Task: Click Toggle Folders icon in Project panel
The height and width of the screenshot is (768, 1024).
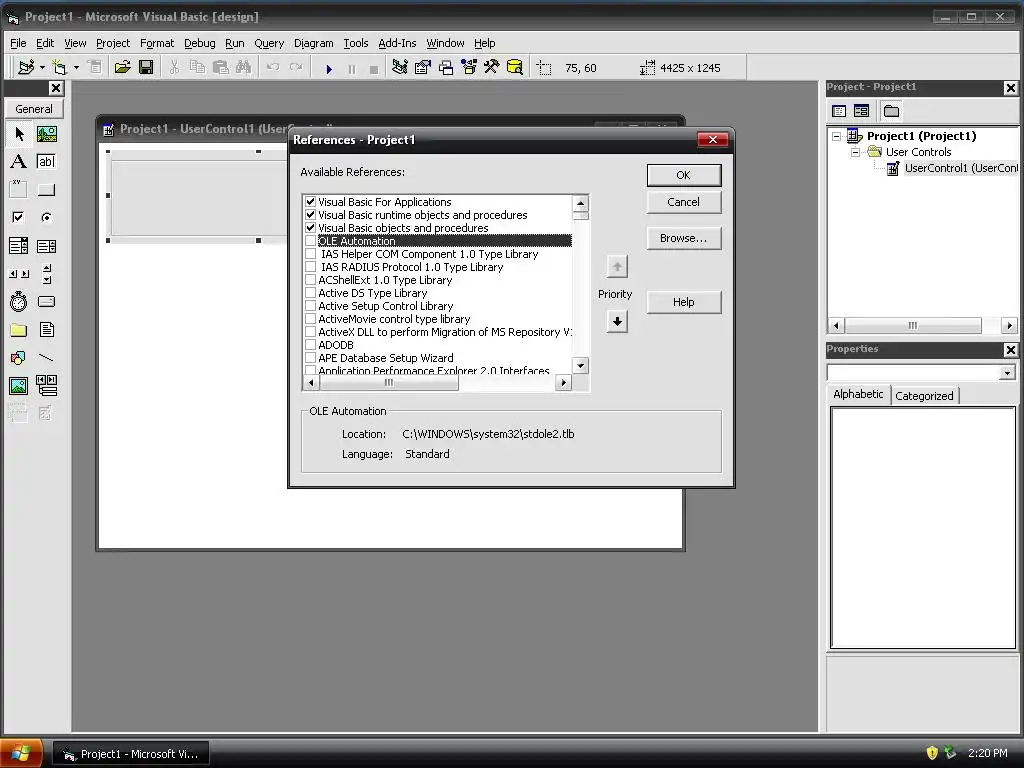Action: pyautogui.click(x=891, y=111)
